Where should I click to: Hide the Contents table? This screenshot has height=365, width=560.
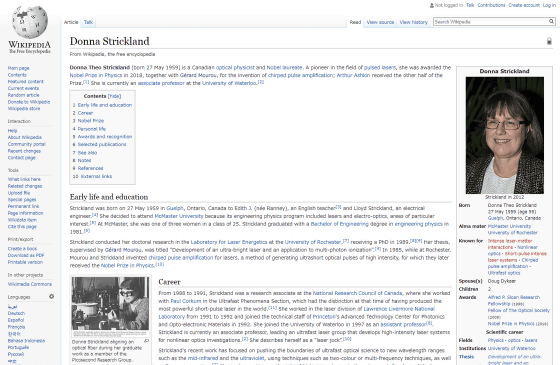(x=114, y=96)
